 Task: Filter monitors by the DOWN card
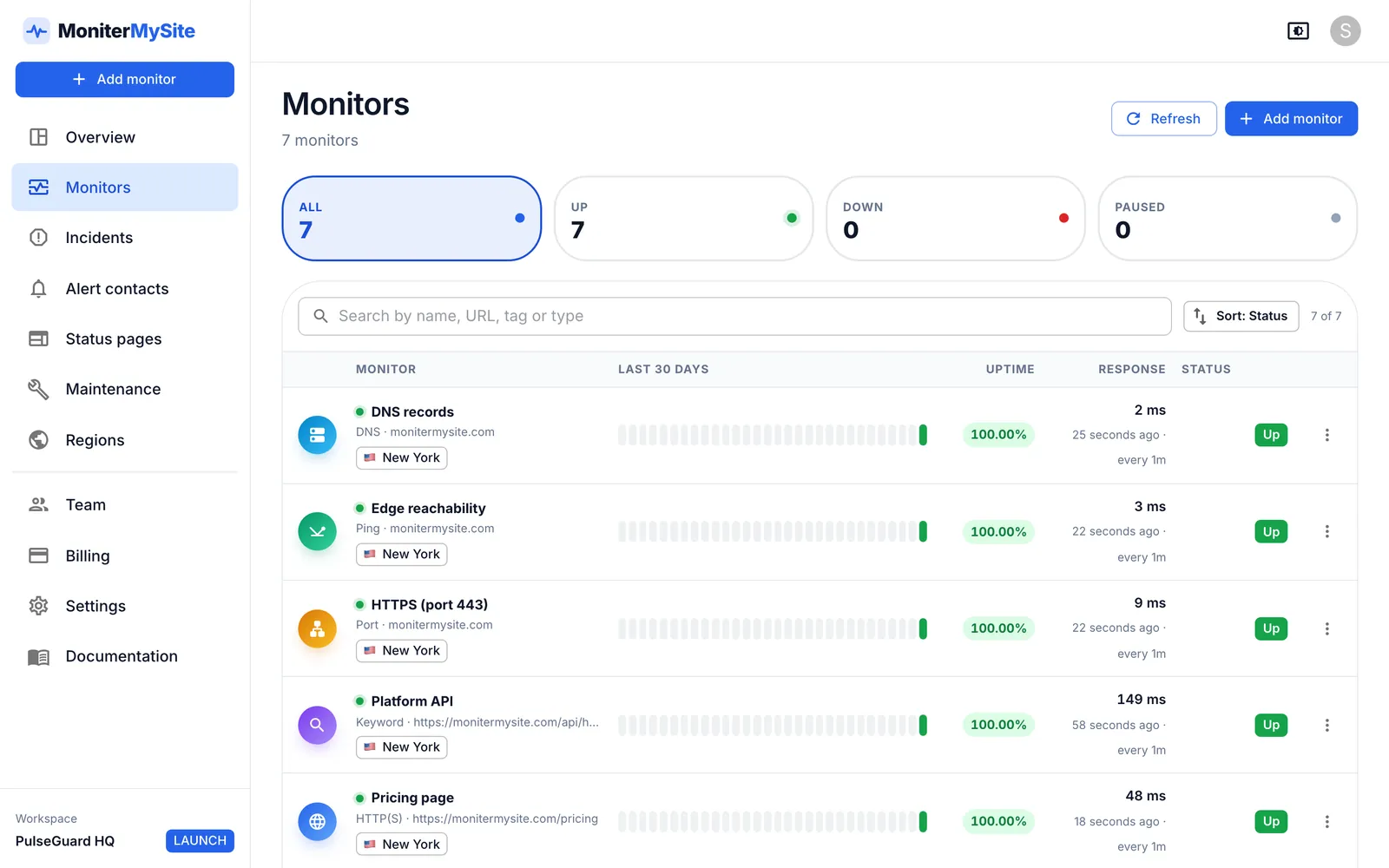point(955,219)
